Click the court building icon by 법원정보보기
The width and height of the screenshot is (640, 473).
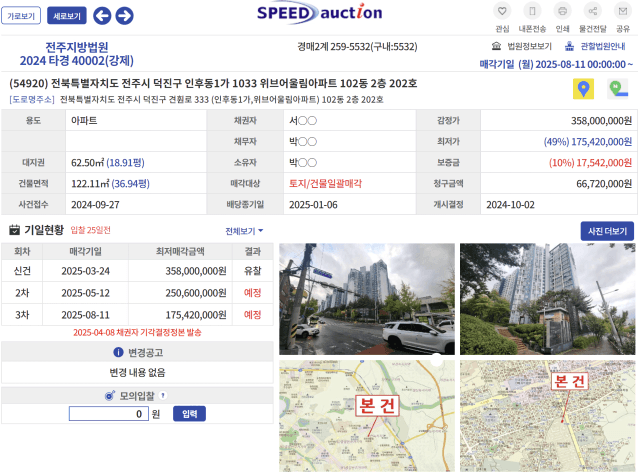(x=496, y=46)
